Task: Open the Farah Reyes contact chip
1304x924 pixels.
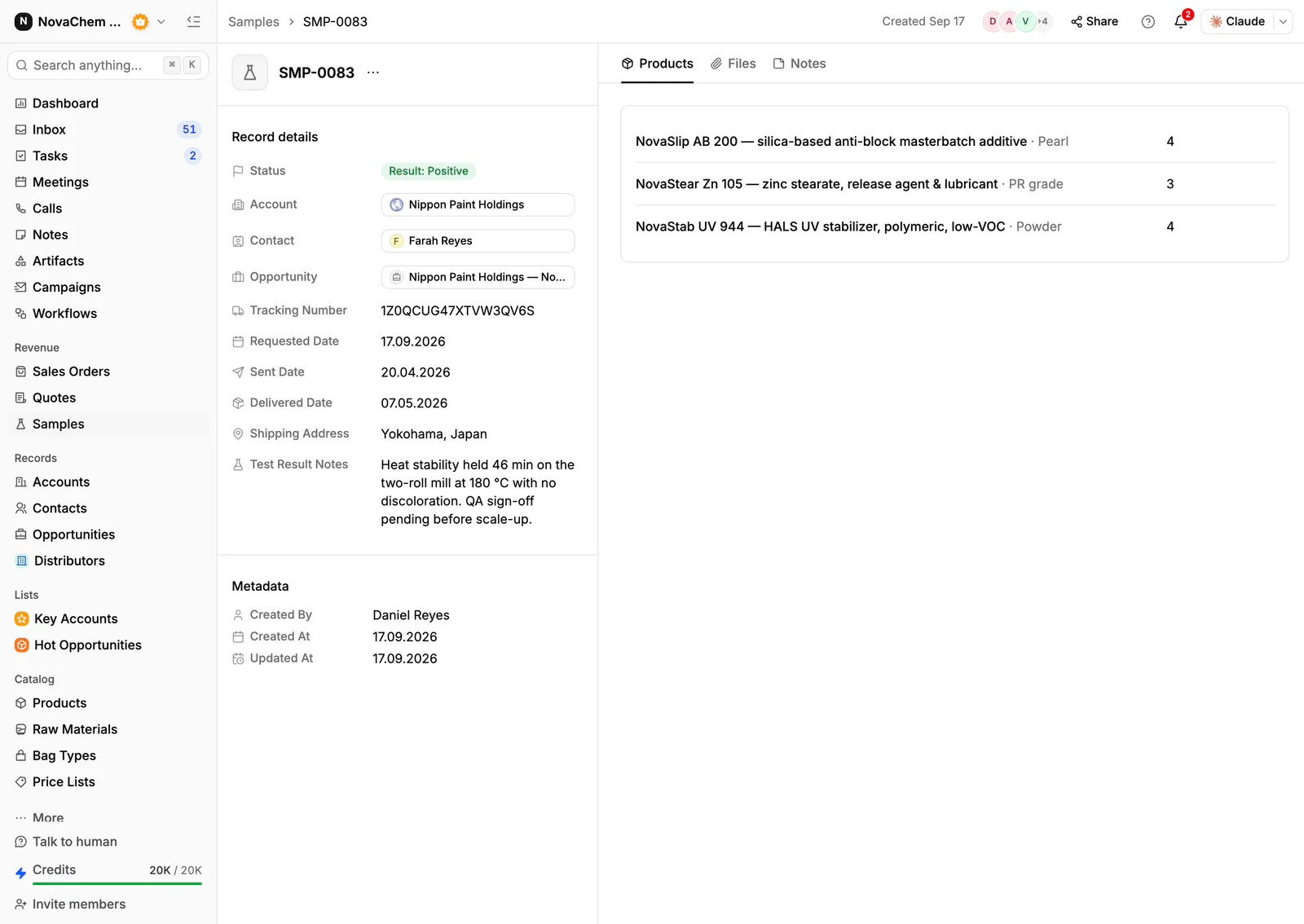Action: tap(478, 241)
